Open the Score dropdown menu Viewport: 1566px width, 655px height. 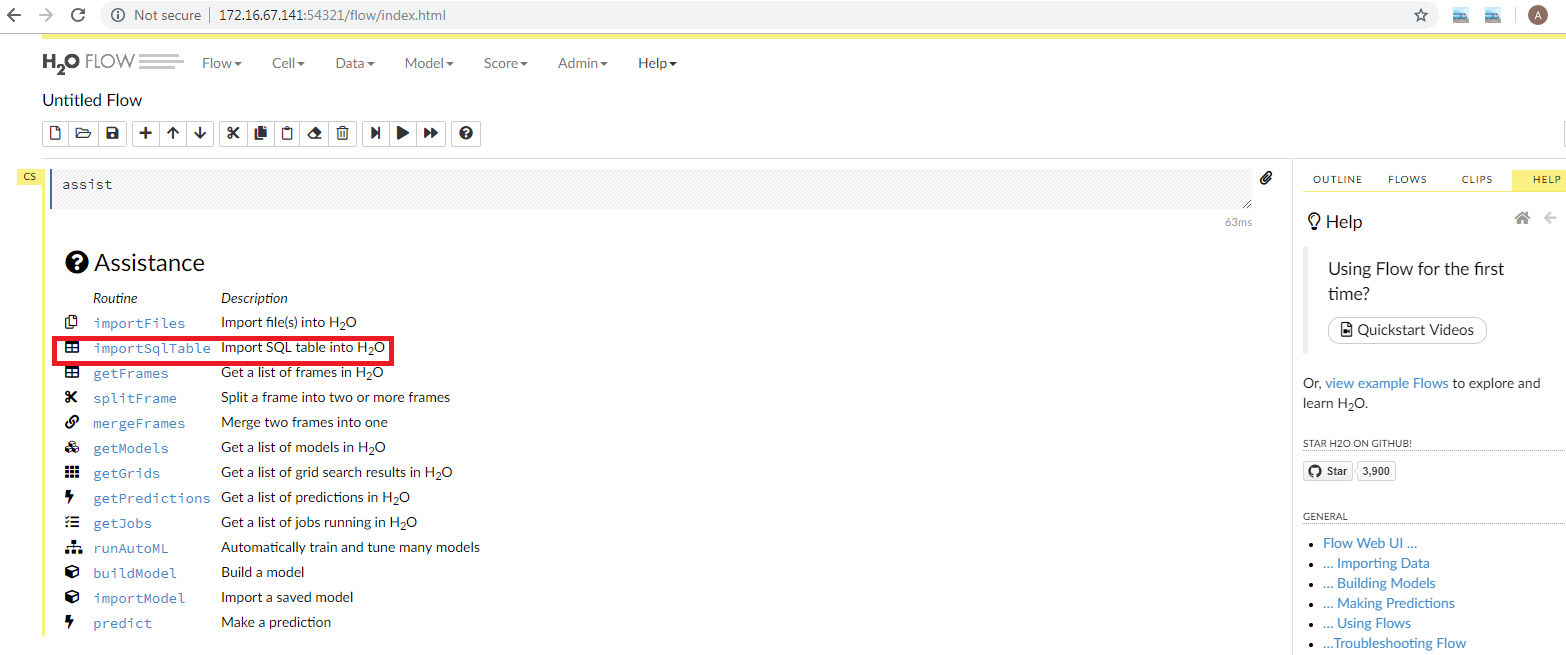point(506,63)
